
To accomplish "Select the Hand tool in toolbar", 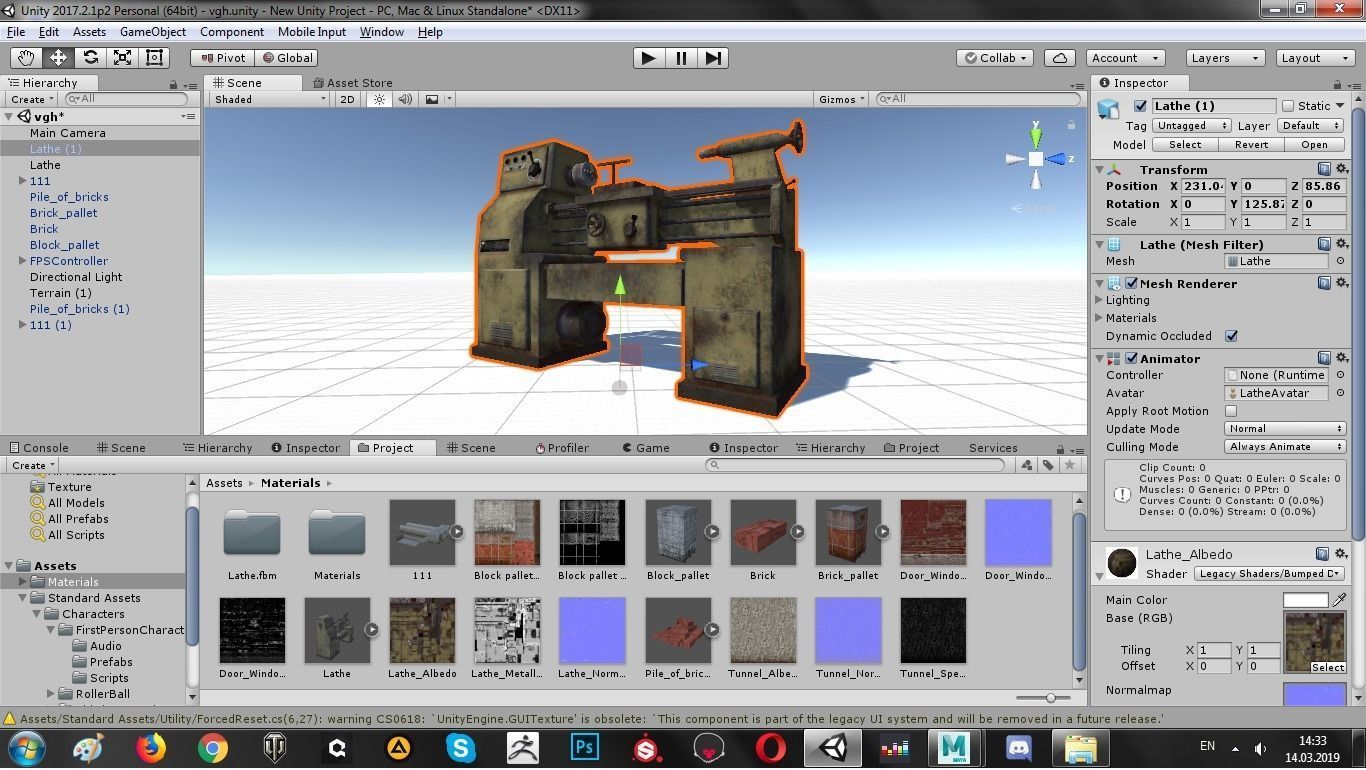I will click(x=26, y=58).
